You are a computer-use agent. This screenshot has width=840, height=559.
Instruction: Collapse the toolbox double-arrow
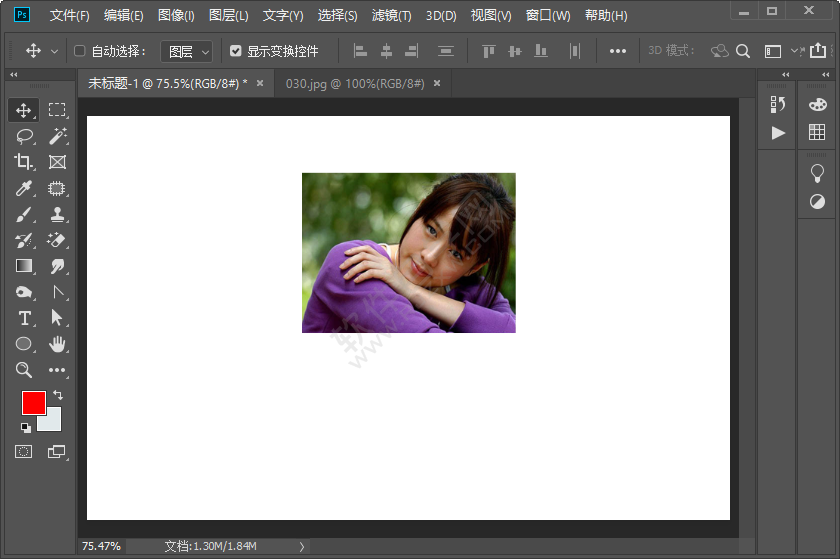click(x=13, y=74)
